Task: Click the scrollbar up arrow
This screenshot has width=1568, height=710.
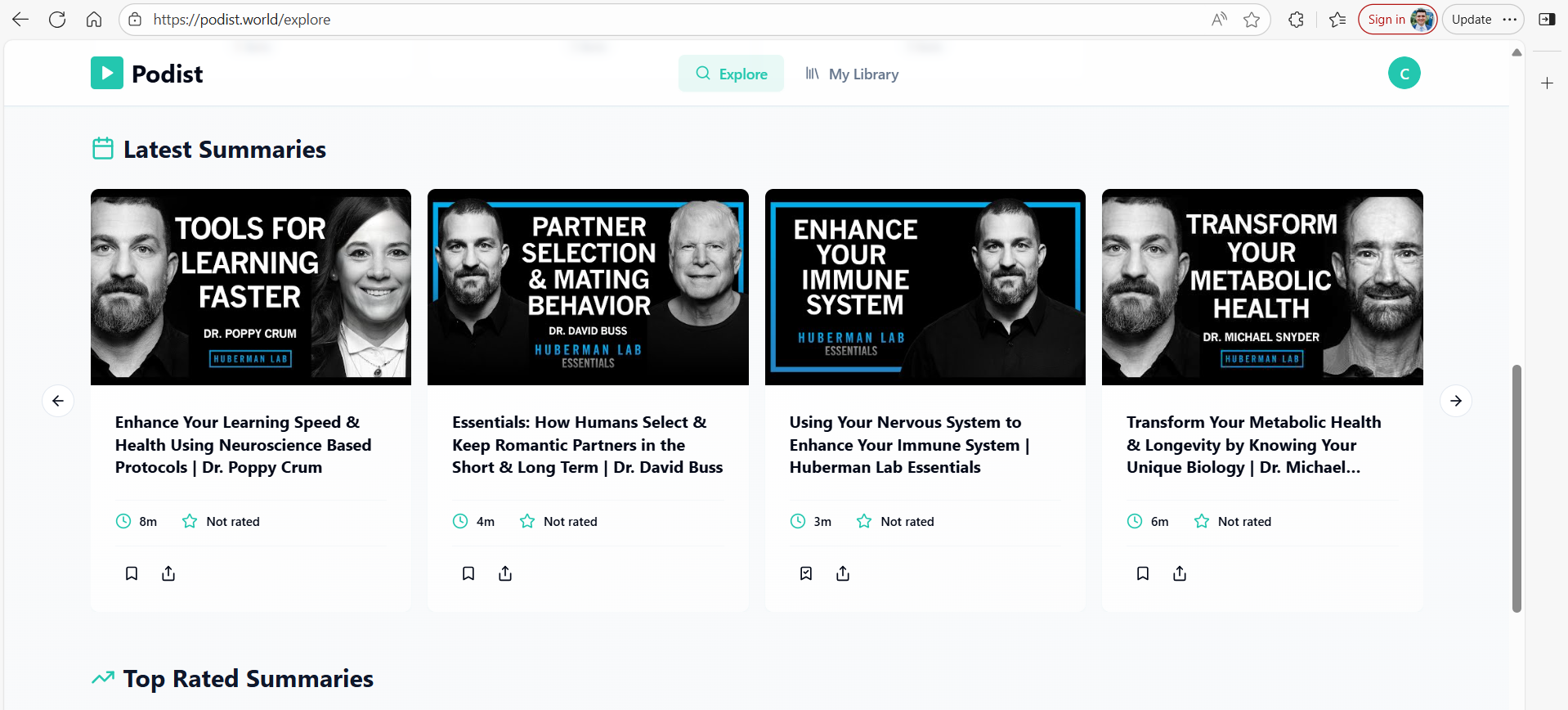Action: (1516, 52)
